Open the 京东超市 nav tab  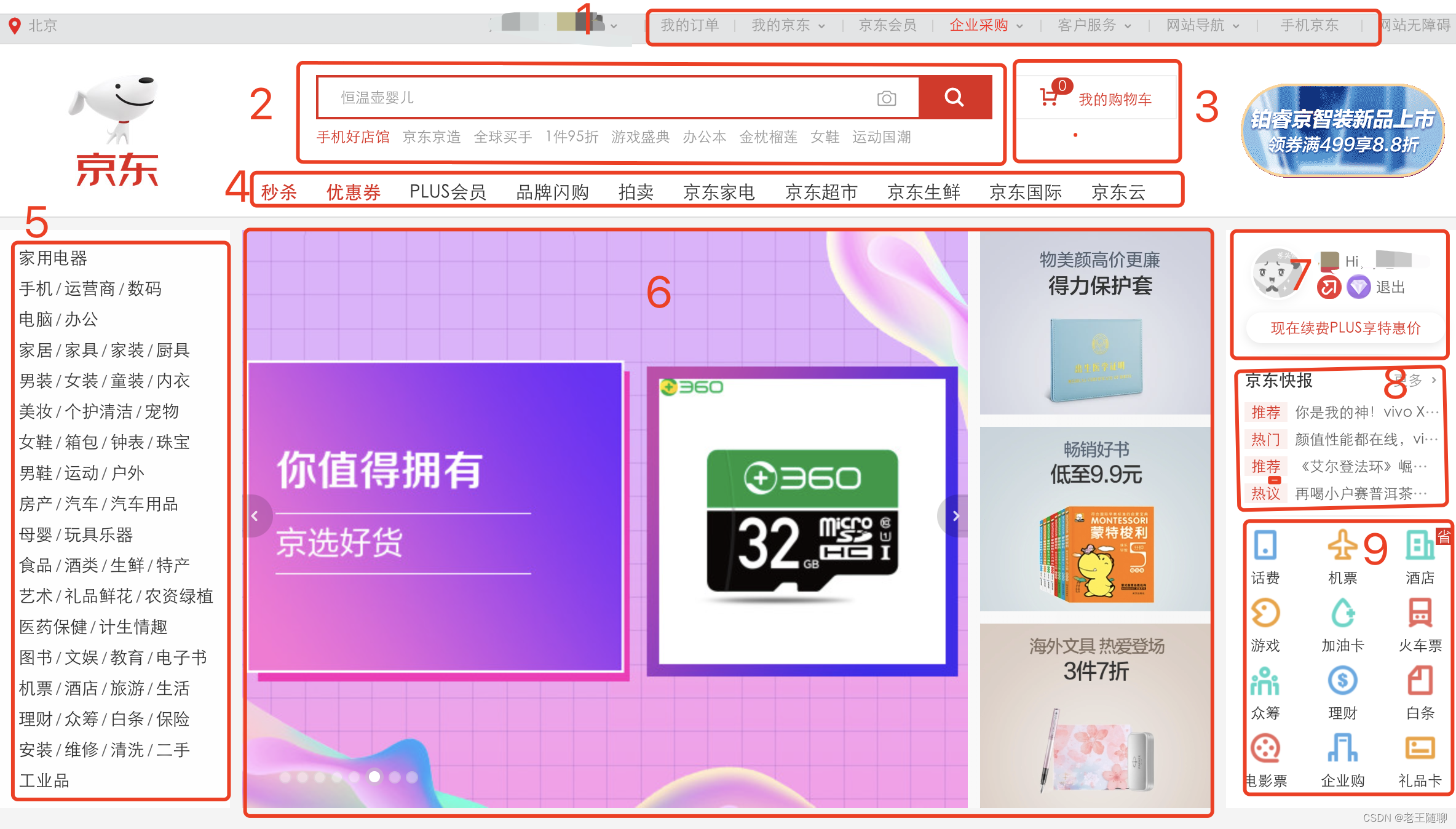click(821, 192)
